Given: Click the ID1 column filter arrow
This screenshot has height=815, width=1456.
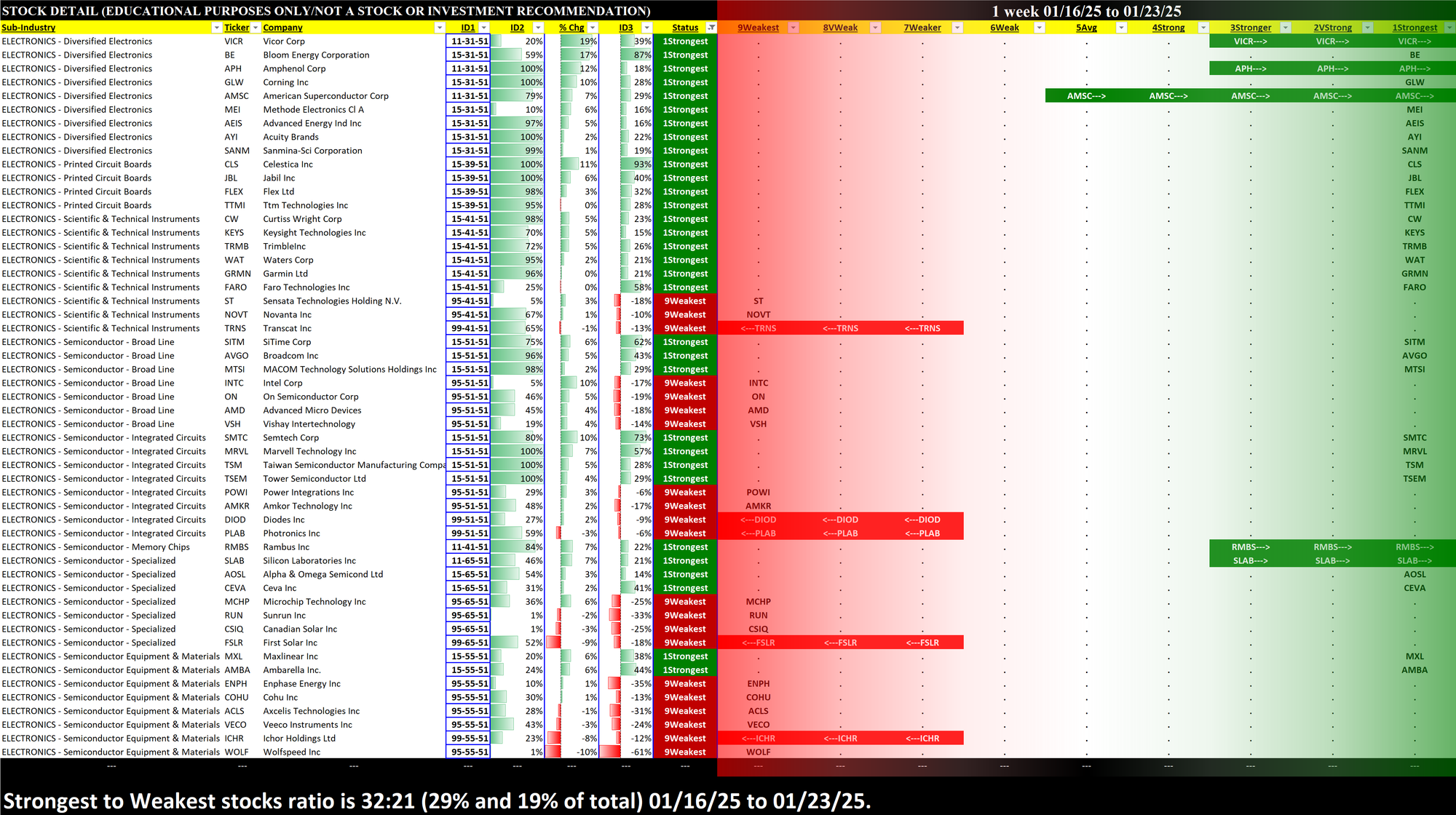Looking at the screenshot, I should click(x=483, y=28).
